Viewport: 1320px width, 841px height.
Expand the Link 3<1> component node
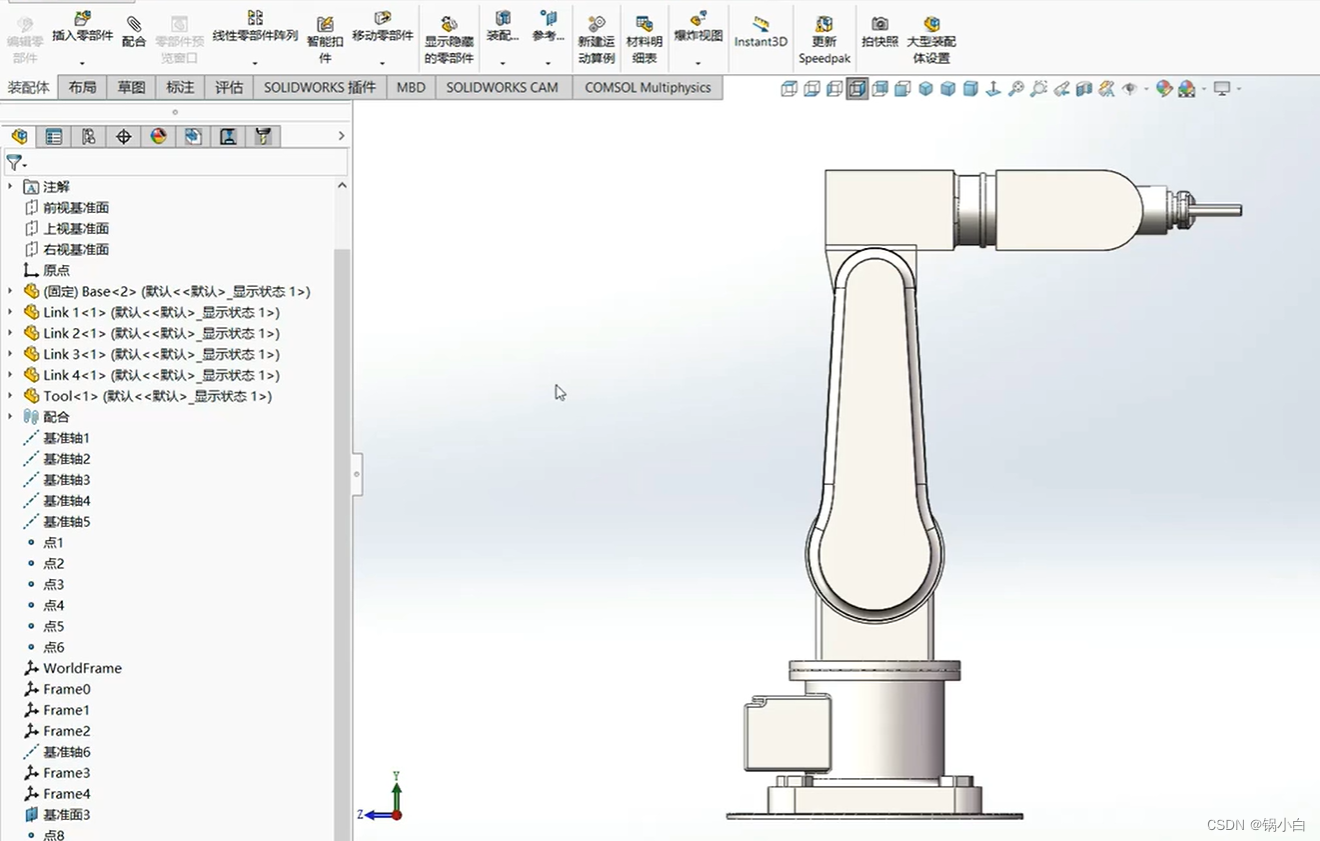tap(11, 354)
